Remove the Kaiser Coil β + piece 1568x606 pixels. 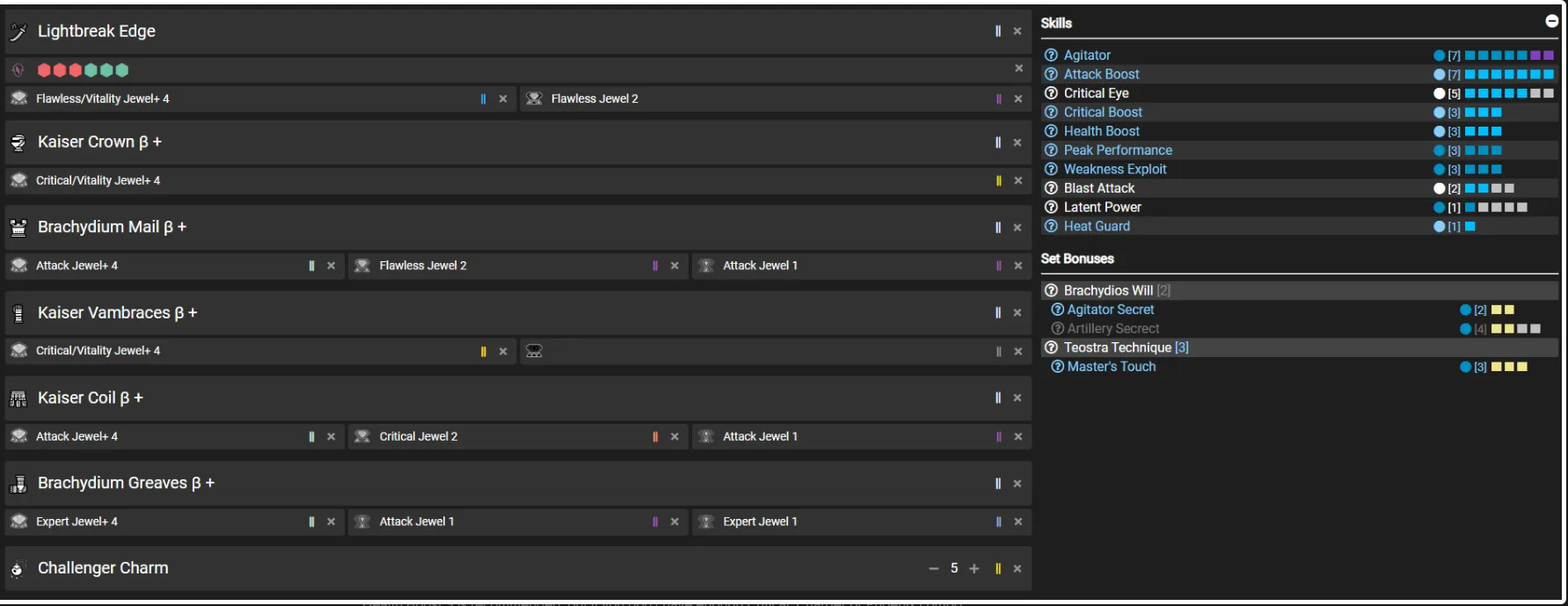pyautogui.click(x=1017, y=398)
